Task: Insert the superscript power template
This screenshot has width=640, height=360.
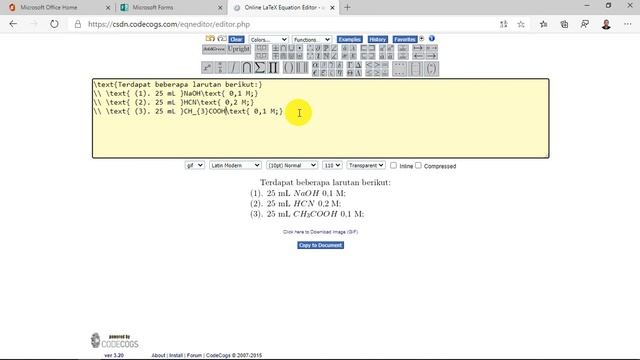Action: click(x=207, y=67)
